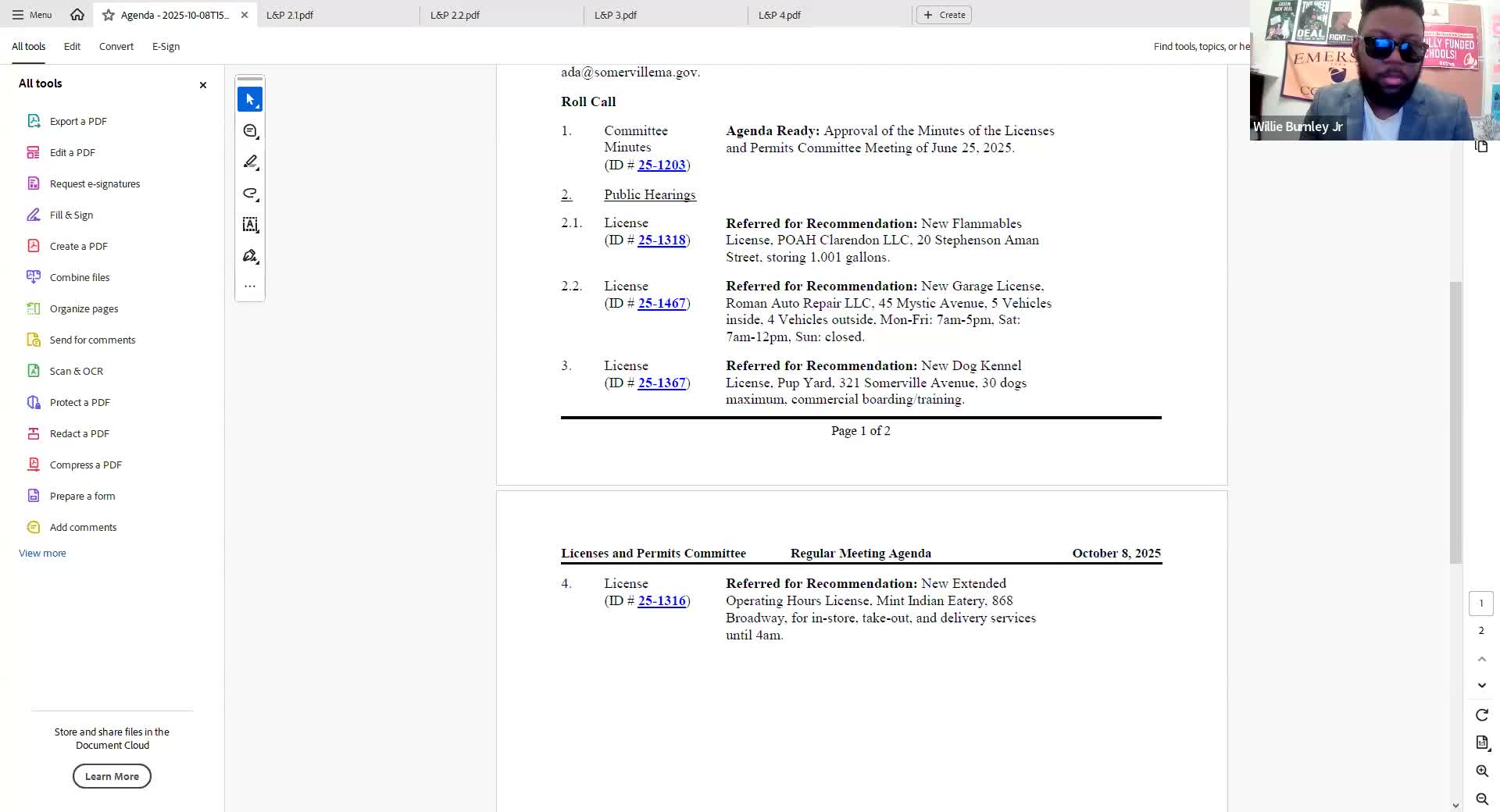Choose the freehand draw lasso tool
1500x812 pixels.
coord(250,194)
